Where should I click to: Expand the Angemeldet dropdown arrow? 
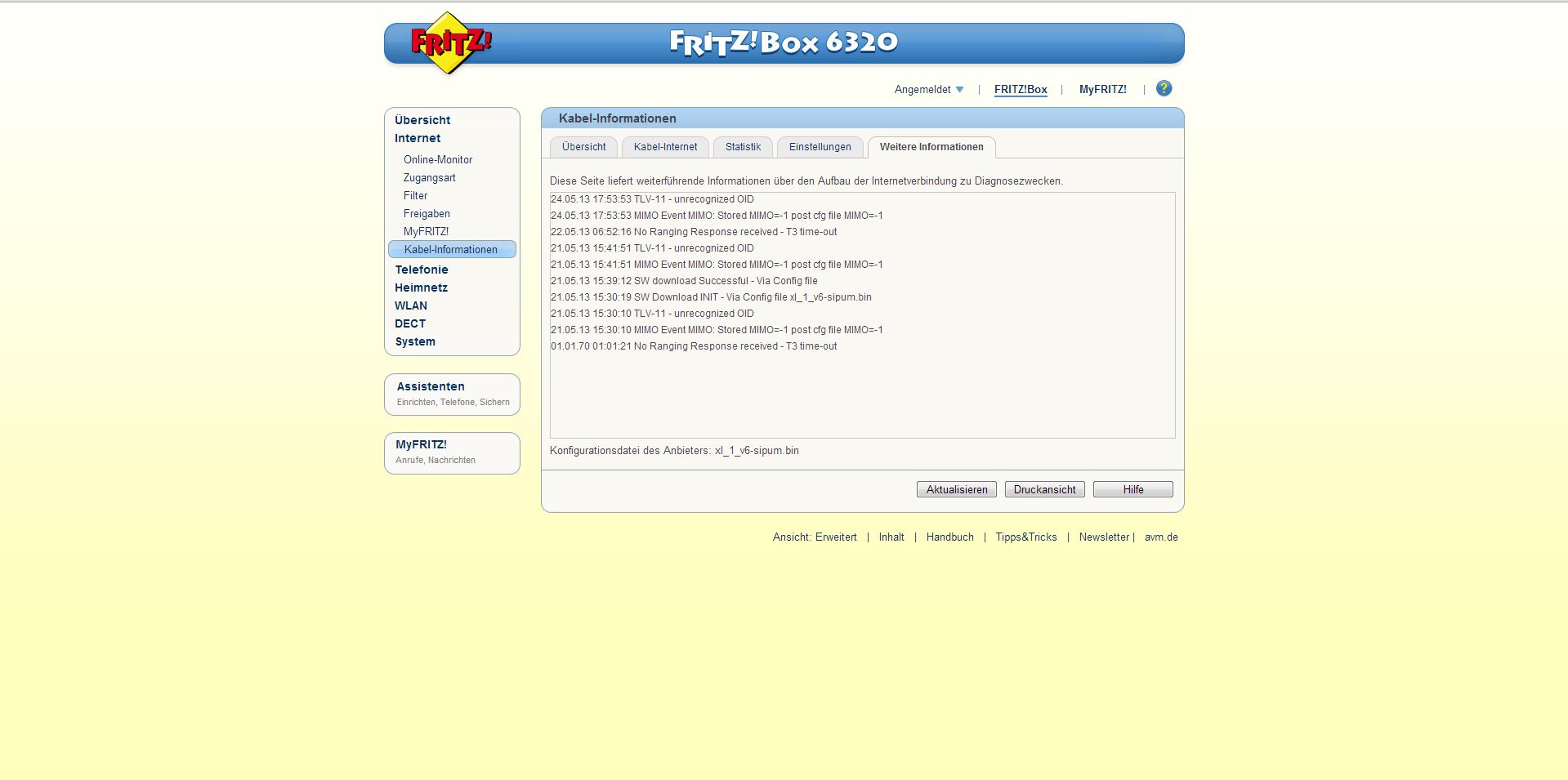point(959,90)
